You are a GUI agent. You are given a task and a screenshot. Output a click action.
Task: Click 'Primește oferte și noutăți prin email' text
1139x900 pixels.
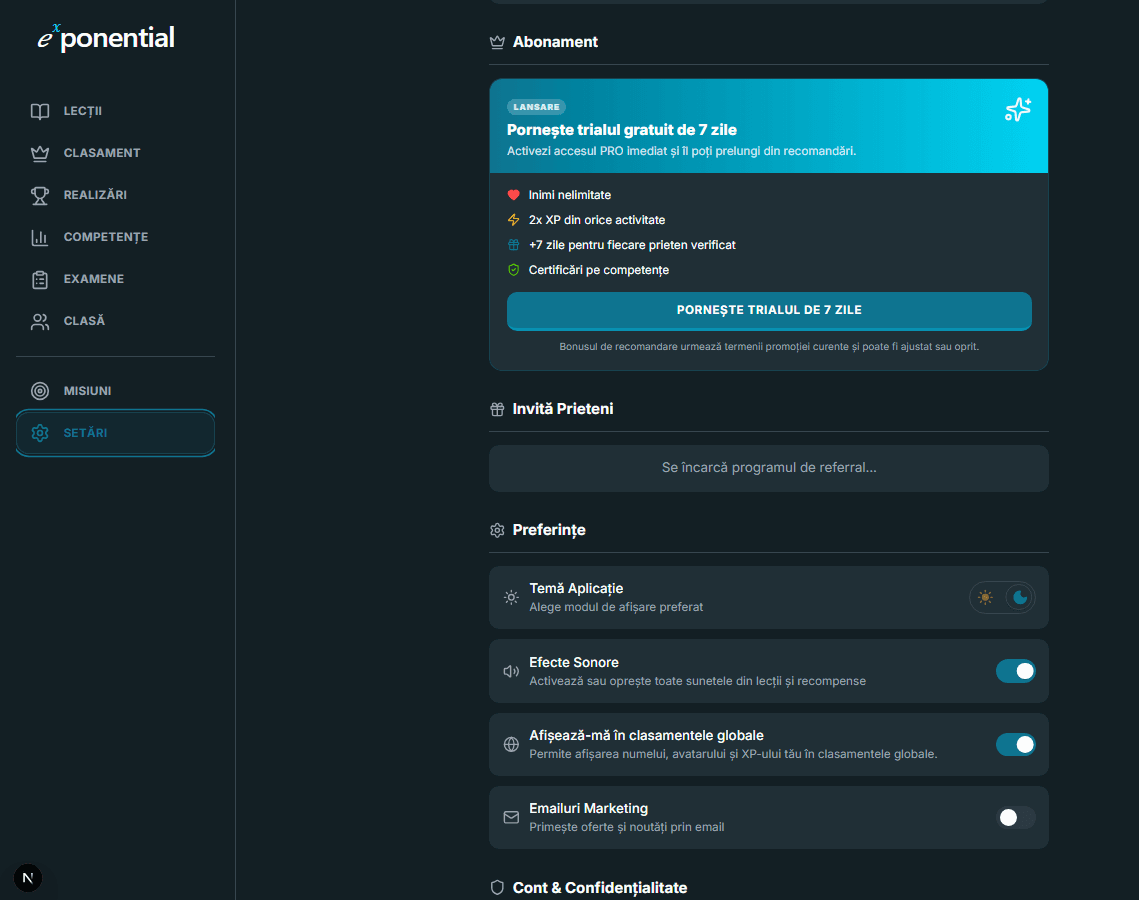click(x=627, y=827)
